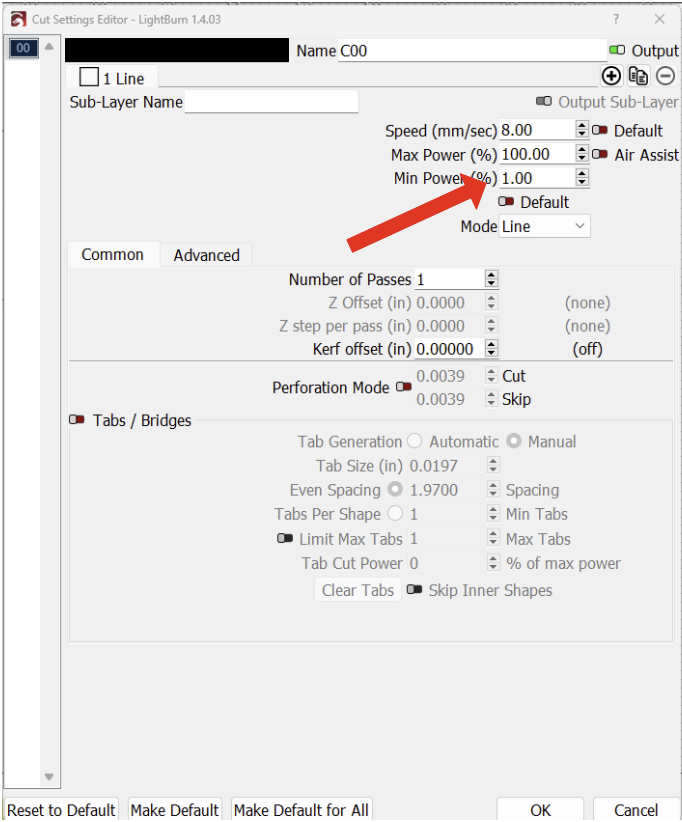Select the 1 Line sub-layer tab
The width and height of the screenshot is (682, 822).
pyautogui.click(x=112, y=78)
